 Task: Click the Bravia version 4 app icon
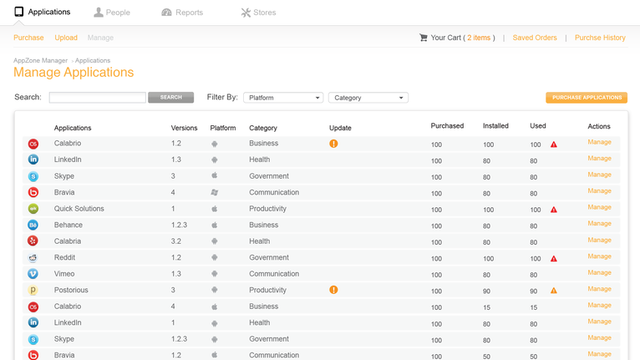(33, 192)
